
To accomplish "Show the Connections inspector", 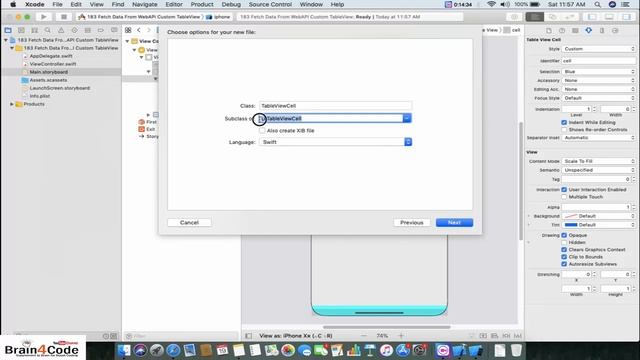I will tap(615, 31).
